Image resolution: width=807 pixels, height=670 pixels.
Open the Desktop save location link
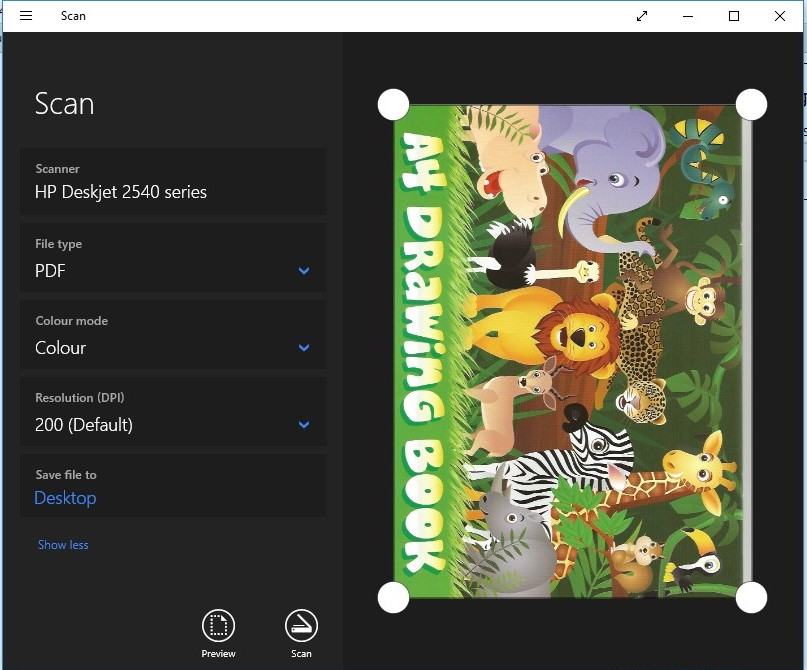click(65, 498)
